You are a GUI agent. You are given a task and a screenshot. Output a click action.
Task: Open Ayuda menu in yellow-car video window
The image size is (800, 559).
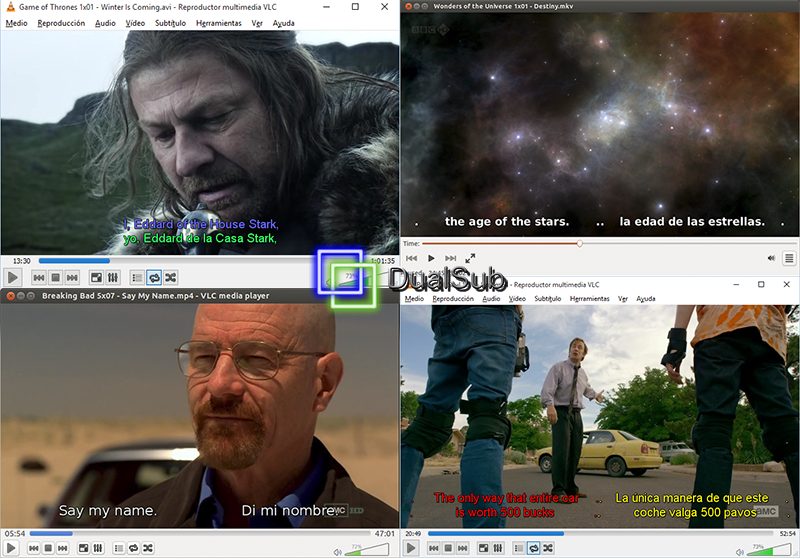[x=645, y=299]
